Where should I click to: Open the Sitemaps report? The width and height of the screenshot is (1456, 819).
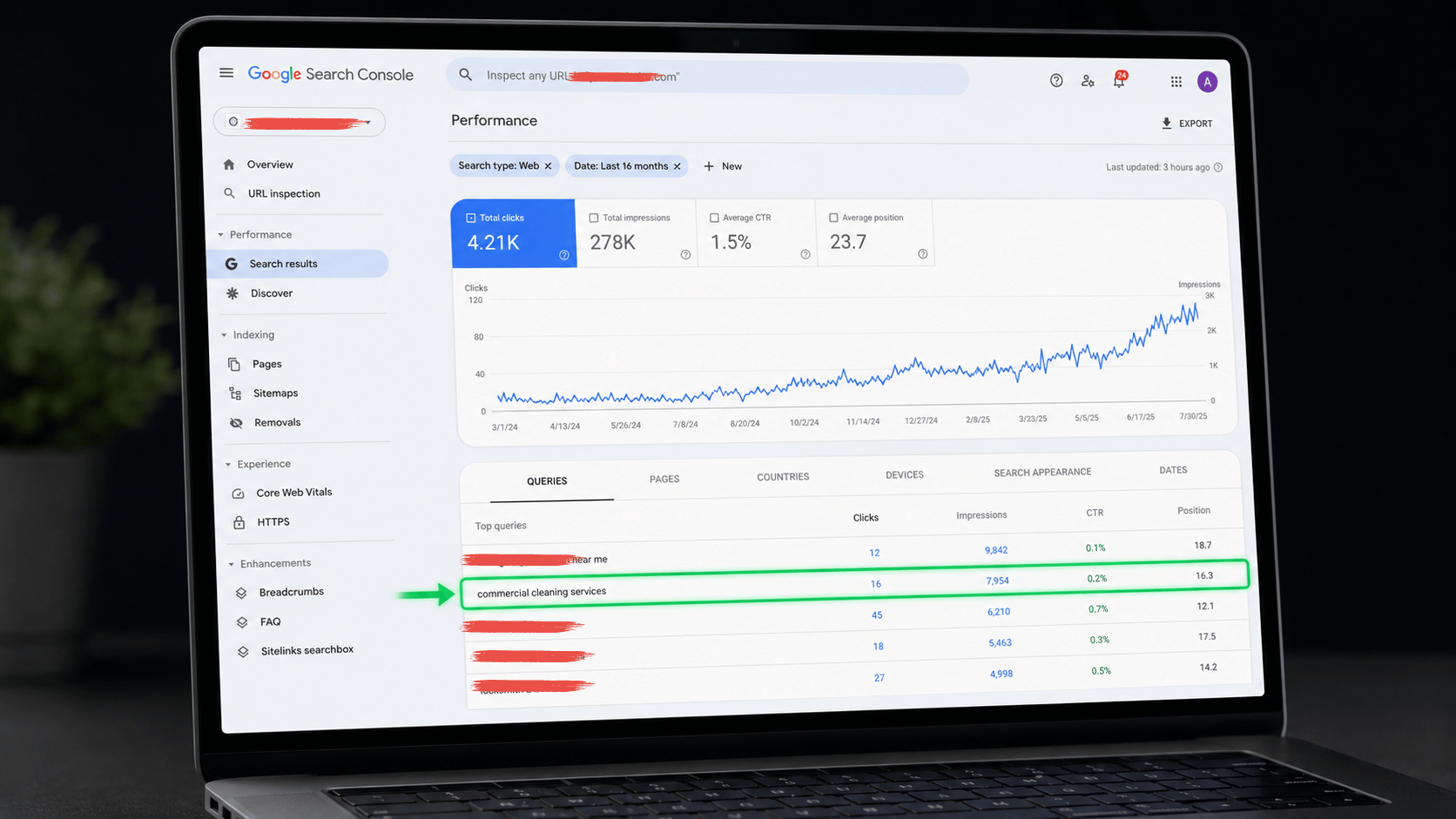click(x=275, y=393)
